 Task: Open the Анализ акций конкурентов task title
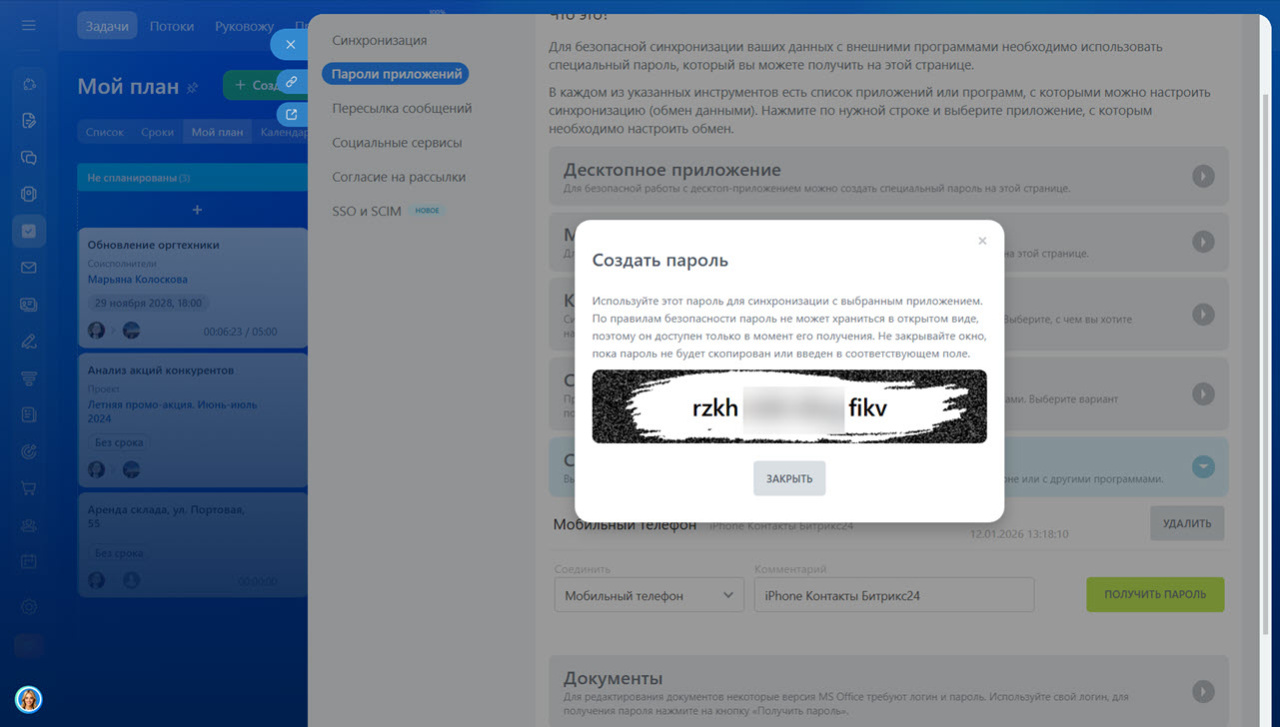coord(160,370)
